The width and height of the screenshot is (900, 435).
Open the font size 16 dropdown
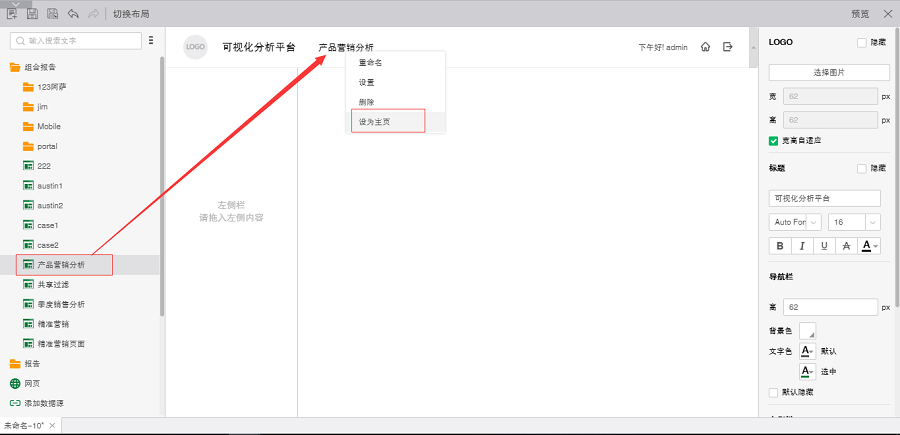pos(853,222)
